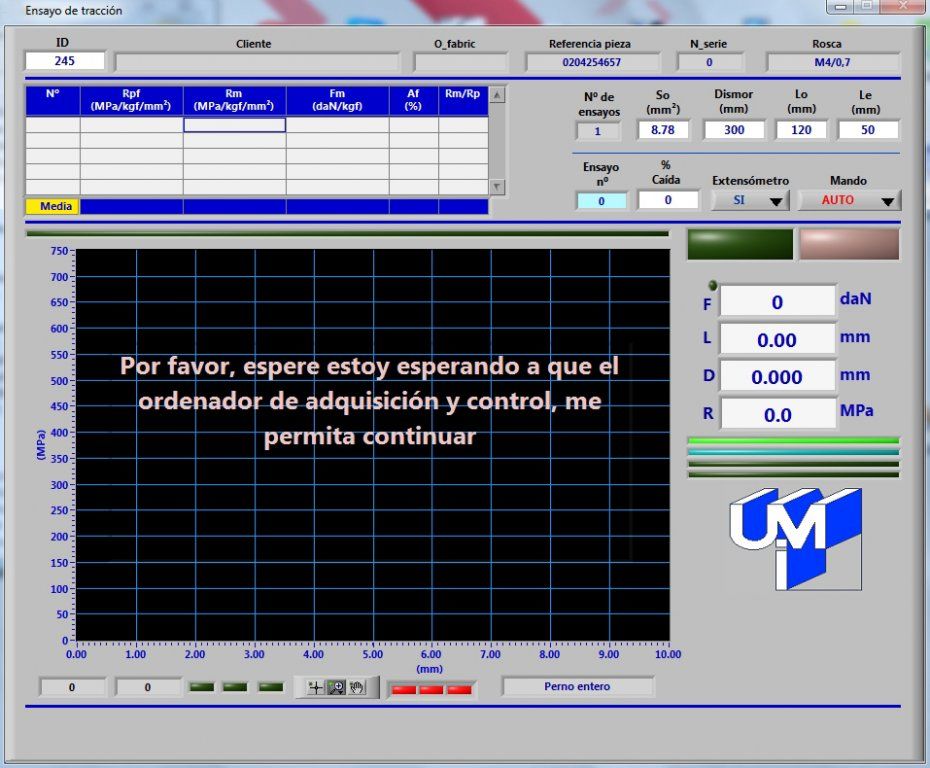The height and width of the screenshot is (768, 930).
Task: Click the Ensayo nº field
Action: 601,201
